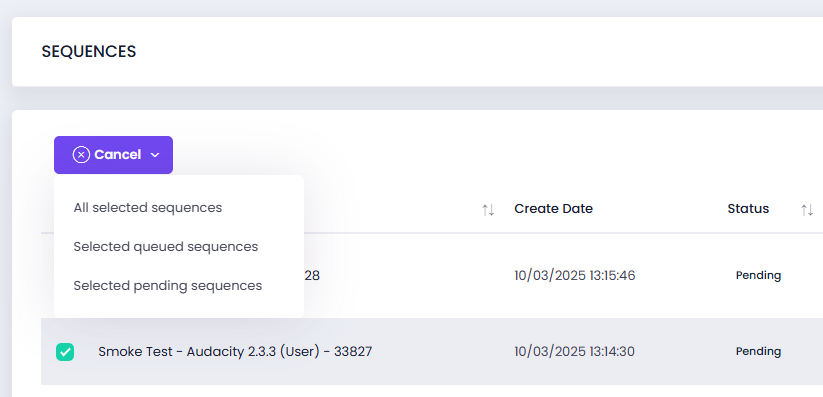Select the 10/03/2025 13:14:30 create date cell

(574, 351)
